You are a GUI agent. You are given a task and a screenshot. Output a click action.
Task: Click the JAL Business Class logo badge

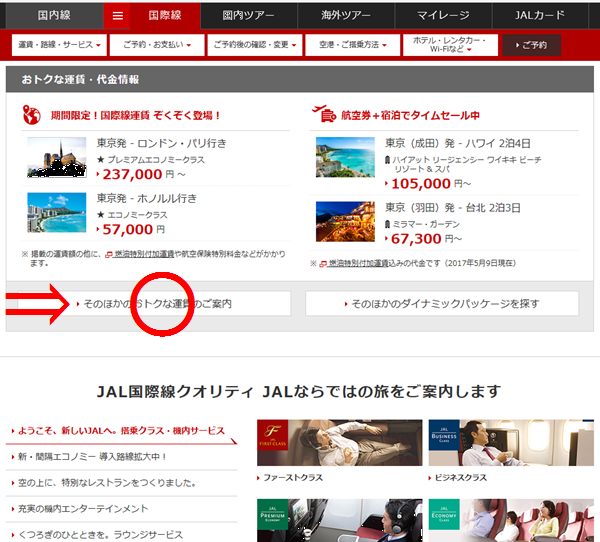tap(444, 435)
